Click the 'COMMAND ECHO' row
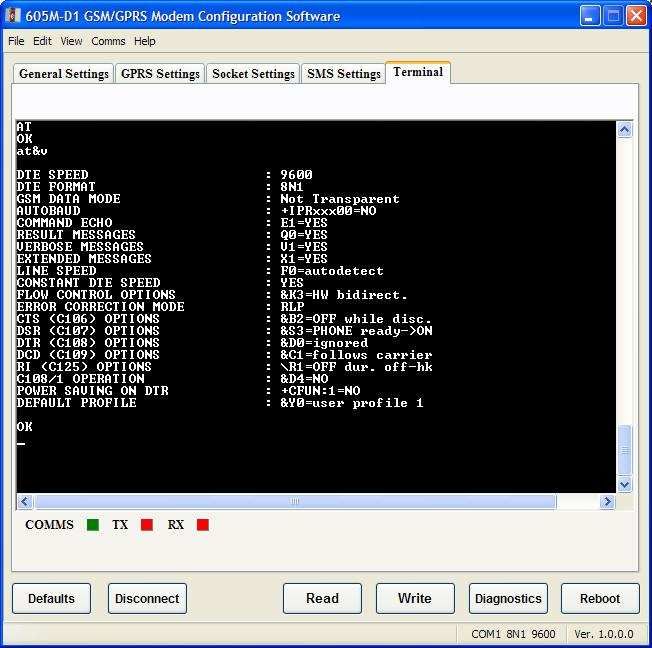 pos(172,223)
